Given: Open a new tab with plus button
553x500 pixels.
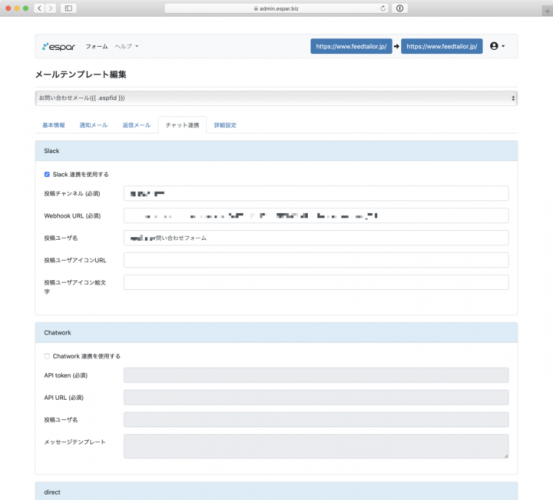Looking at the screenshot, I should point(547,11).
